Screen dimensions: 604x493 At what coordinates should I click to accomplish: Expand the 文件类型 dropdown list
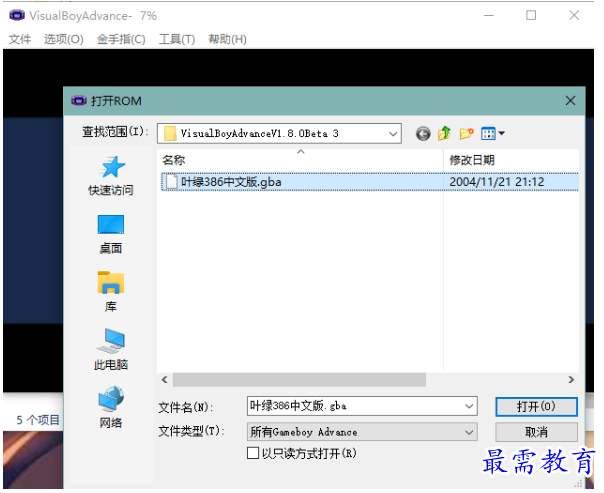pyautogui.click(x=469, y=432)
